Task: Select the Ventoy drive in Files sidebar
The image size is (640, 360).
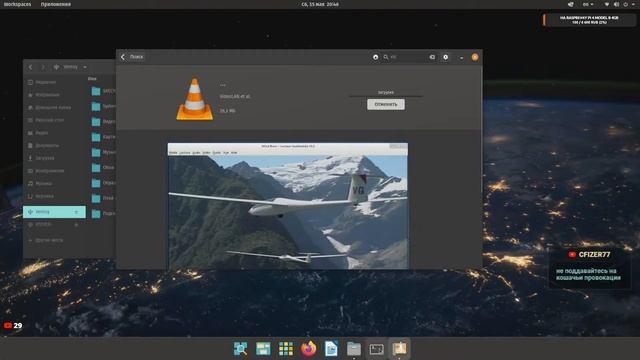Action: point(54,212)
